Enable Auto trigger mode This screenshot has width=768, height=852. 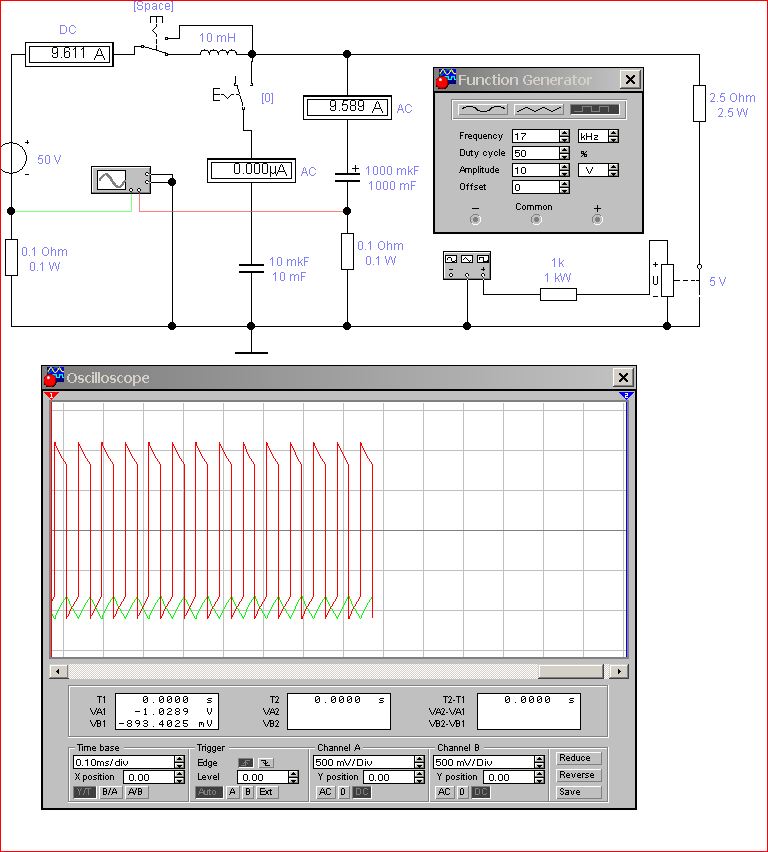click(208, 792)
